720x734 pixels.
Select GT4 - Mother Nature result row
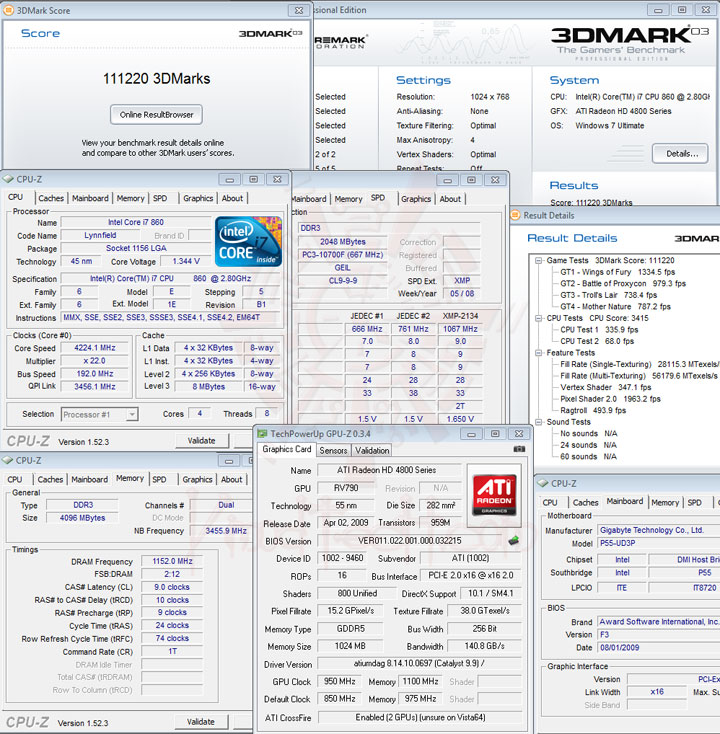click(x=615, y=307)
